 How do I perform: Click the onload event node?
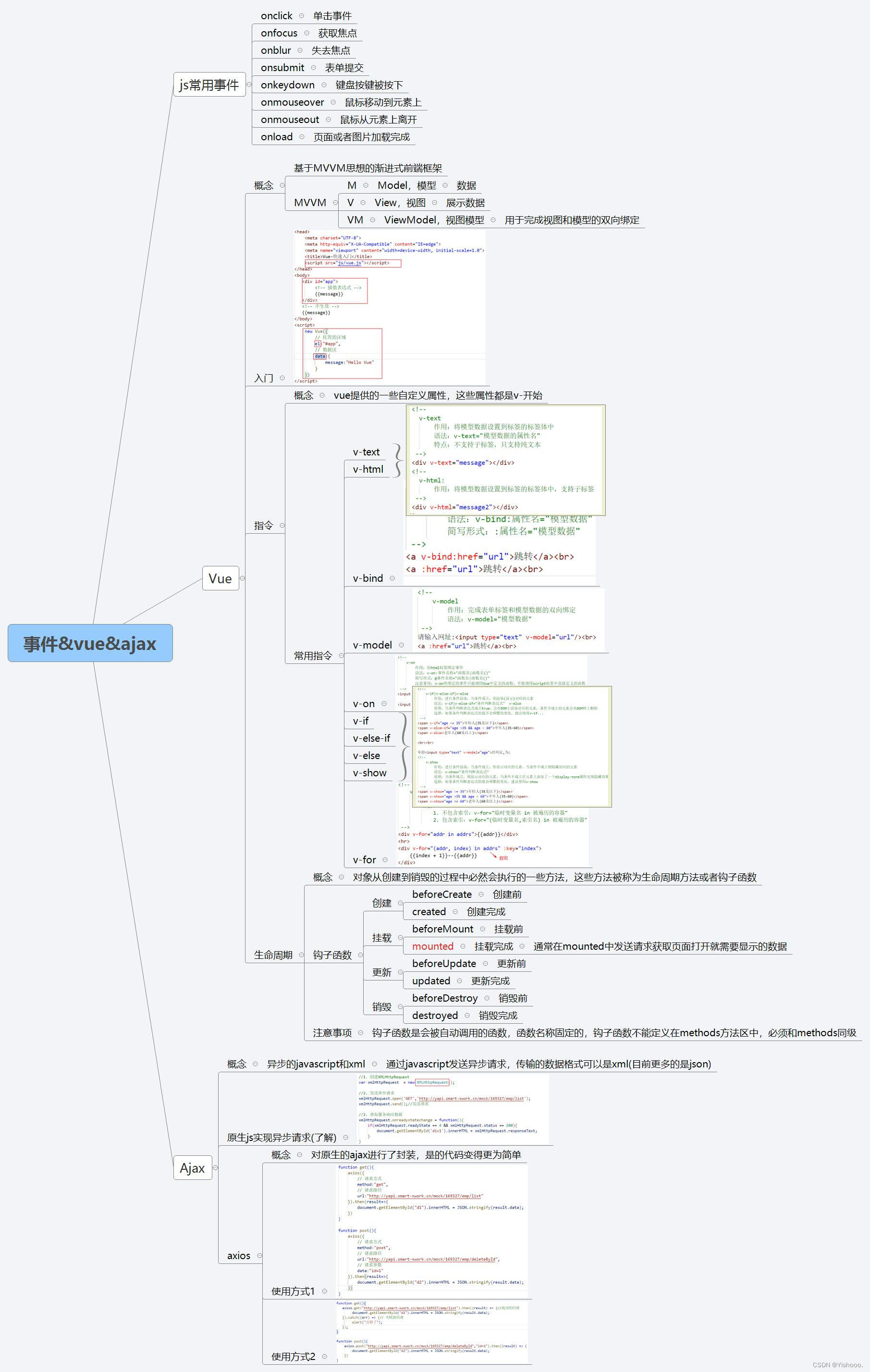click(x=277, y=137)
